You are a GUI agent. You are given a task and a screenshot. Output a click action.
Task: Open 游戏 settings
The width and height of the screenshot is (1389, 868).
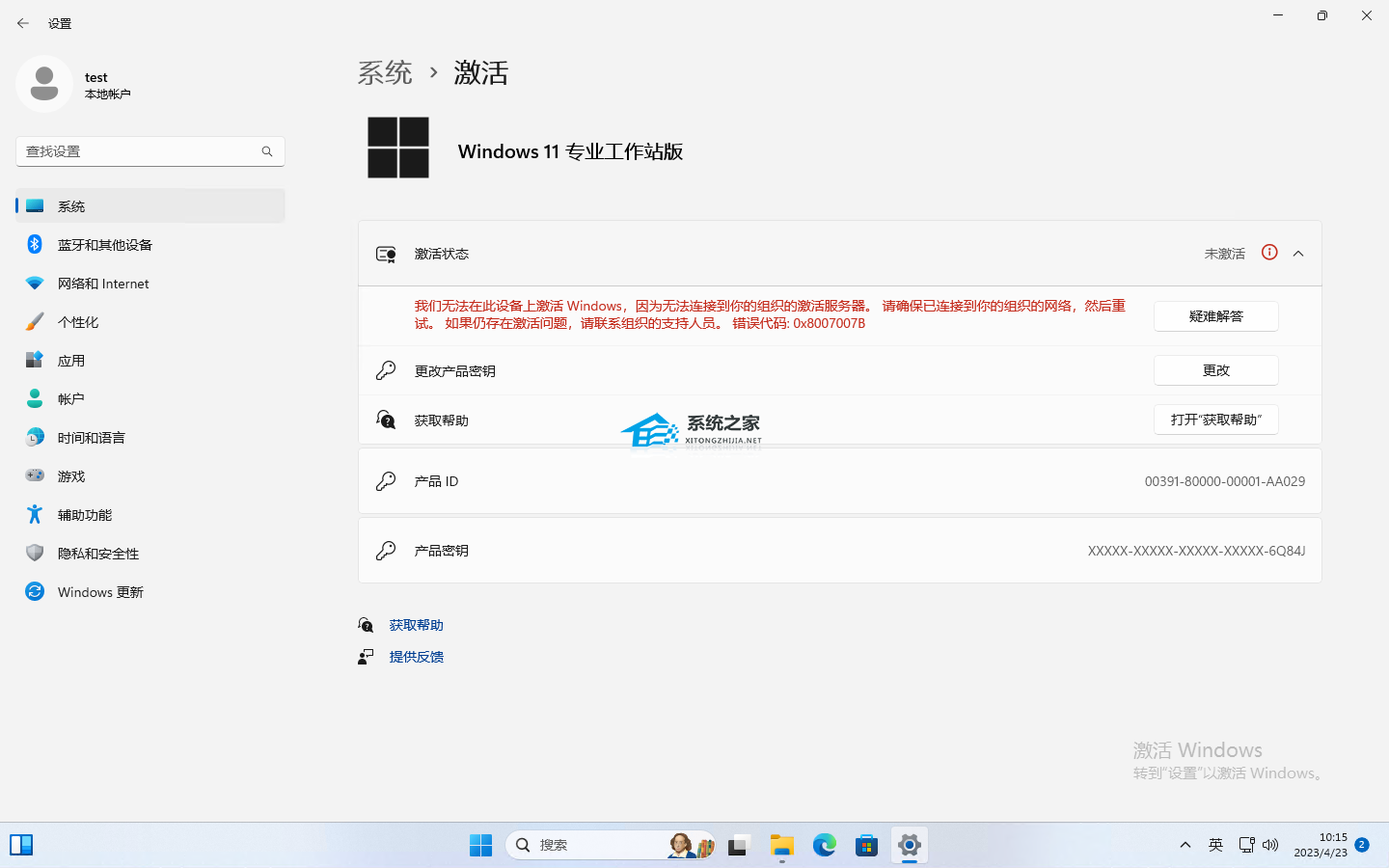[x=150, y=475]
